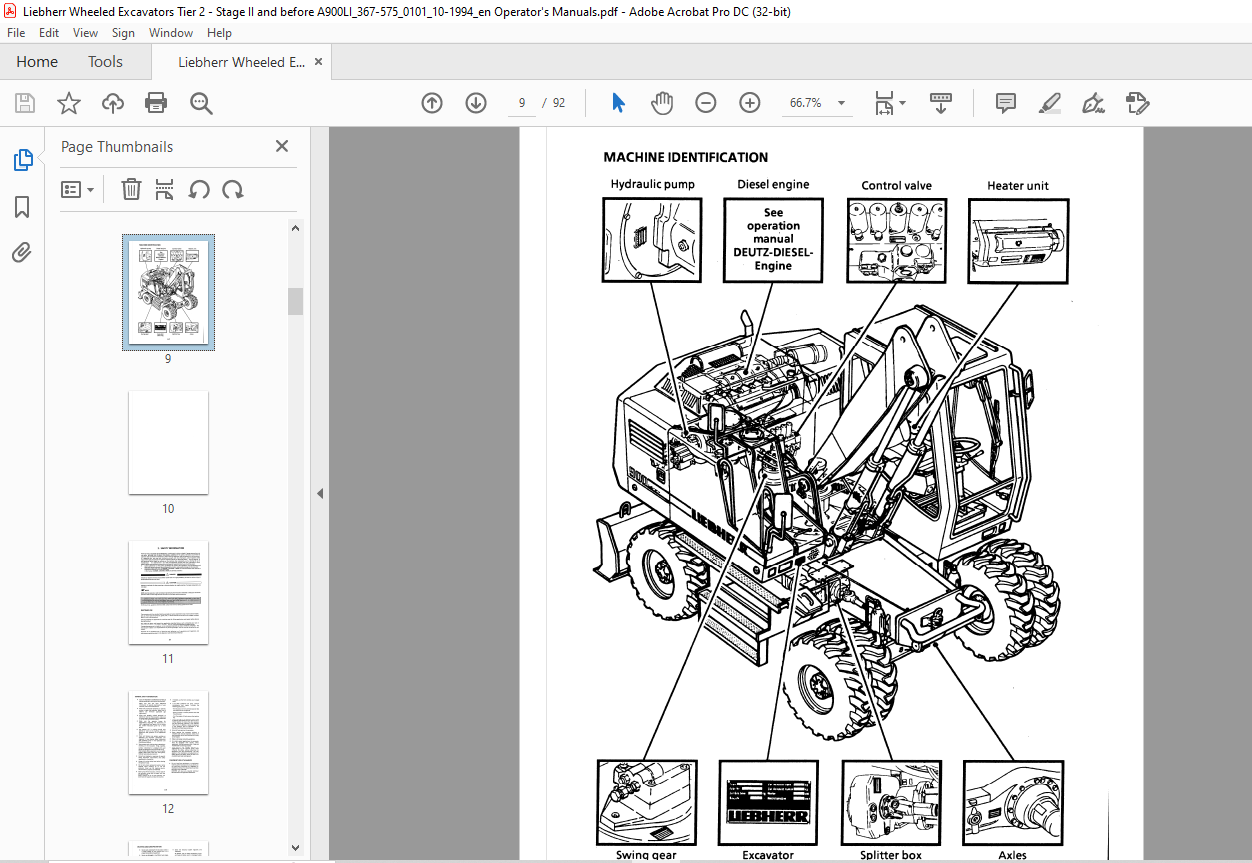1252x863 pixels.
Task: Open the fit page options tool
Action: pyautogui.click(x=889, y=103)
